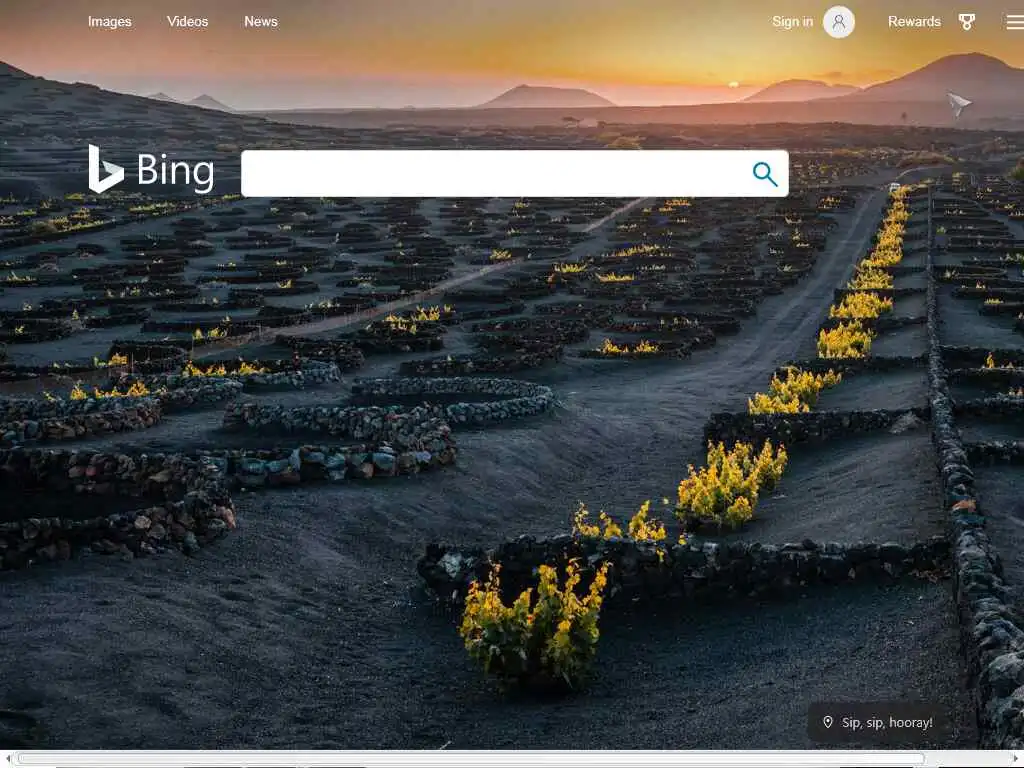
Task: Switch to the Videos tab
Action: (187, 22)
